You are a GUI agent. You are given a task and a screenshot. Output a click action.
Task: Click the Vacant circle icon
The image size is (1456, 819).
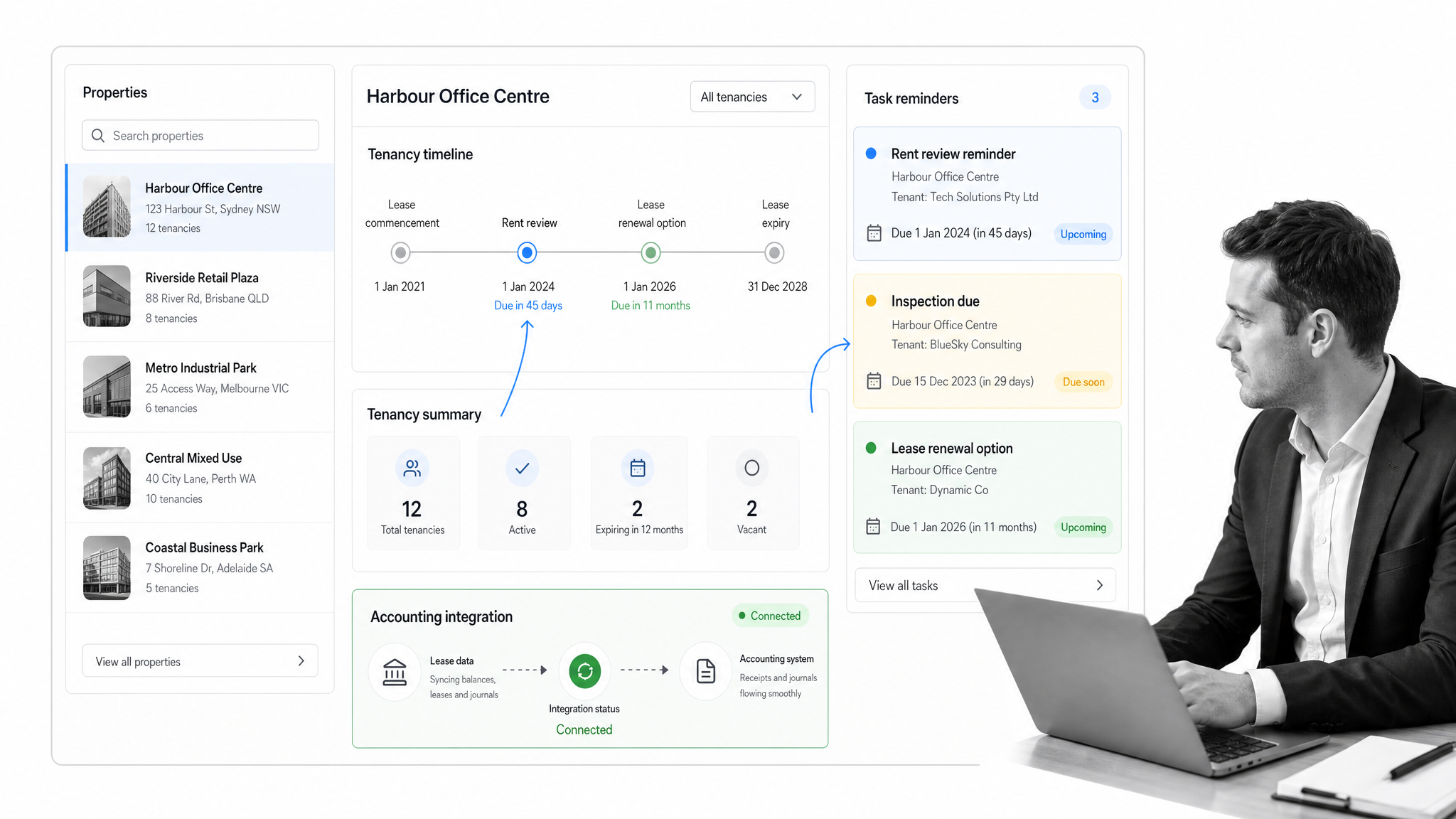click(752, 468)
